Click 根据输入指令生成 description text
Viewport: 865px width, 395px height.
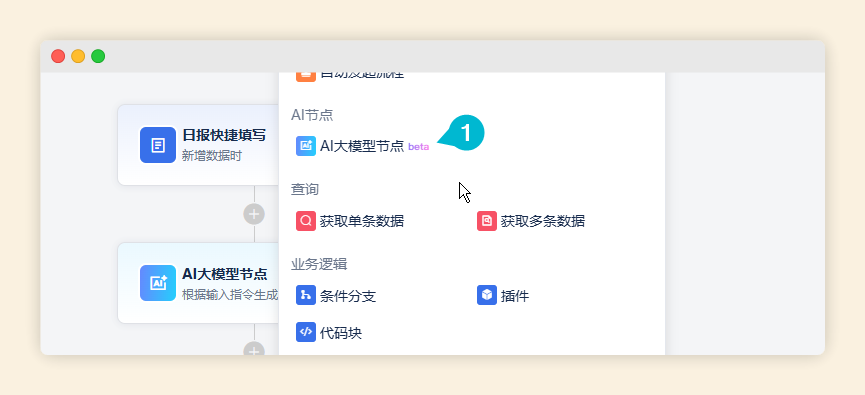tap(230, 295)
